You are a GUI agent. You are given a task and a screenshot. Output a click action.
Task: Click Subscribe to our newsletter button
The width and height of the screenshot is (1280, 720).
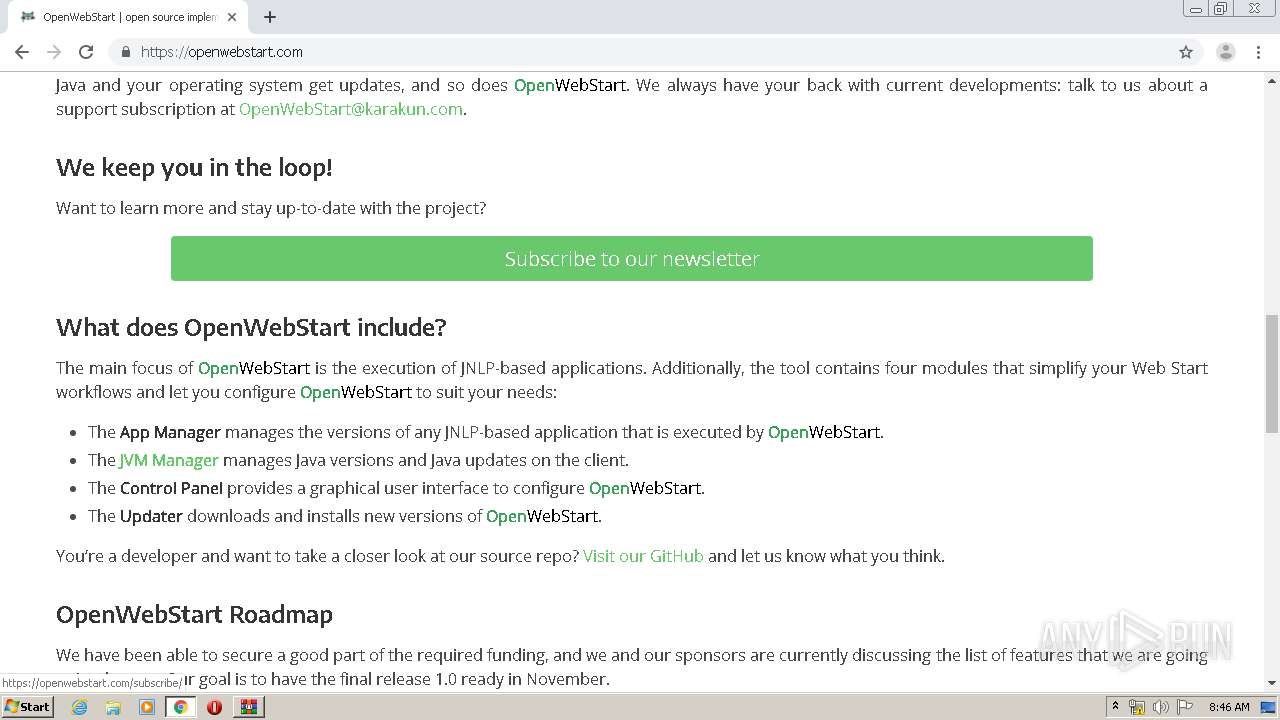(631, 258)
